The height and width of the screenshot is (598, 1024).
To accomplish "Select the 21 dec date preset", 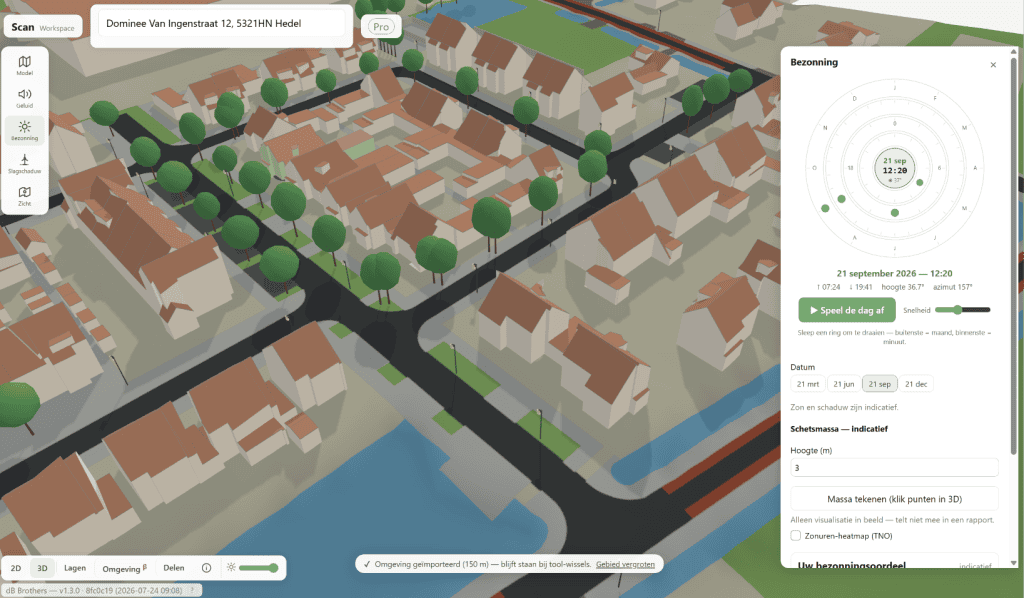I will 916,384.
